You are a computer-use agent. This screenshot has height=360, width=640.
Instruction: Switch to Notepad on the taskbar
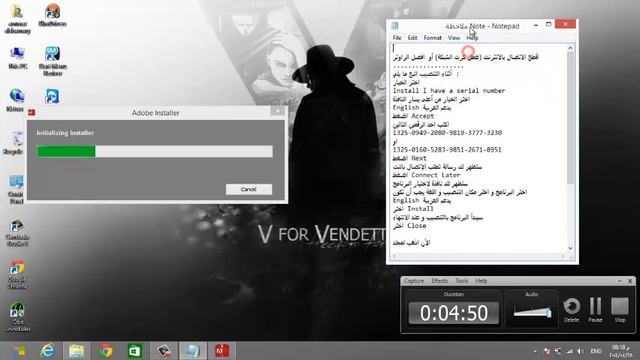[x=193, y=351]
